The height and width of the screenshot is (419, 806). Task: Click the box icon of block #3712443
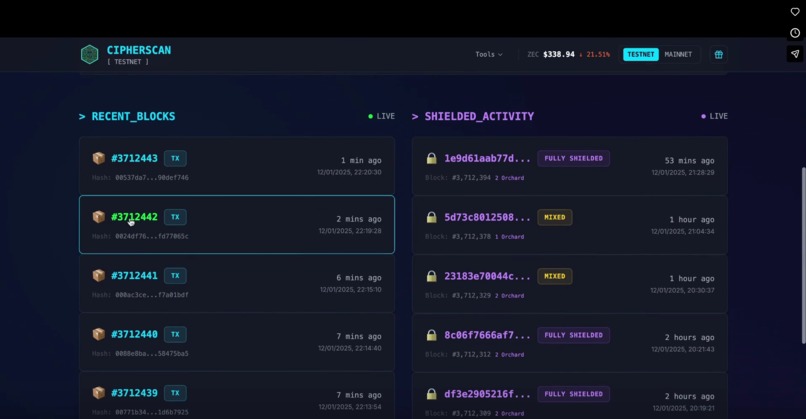99,158
